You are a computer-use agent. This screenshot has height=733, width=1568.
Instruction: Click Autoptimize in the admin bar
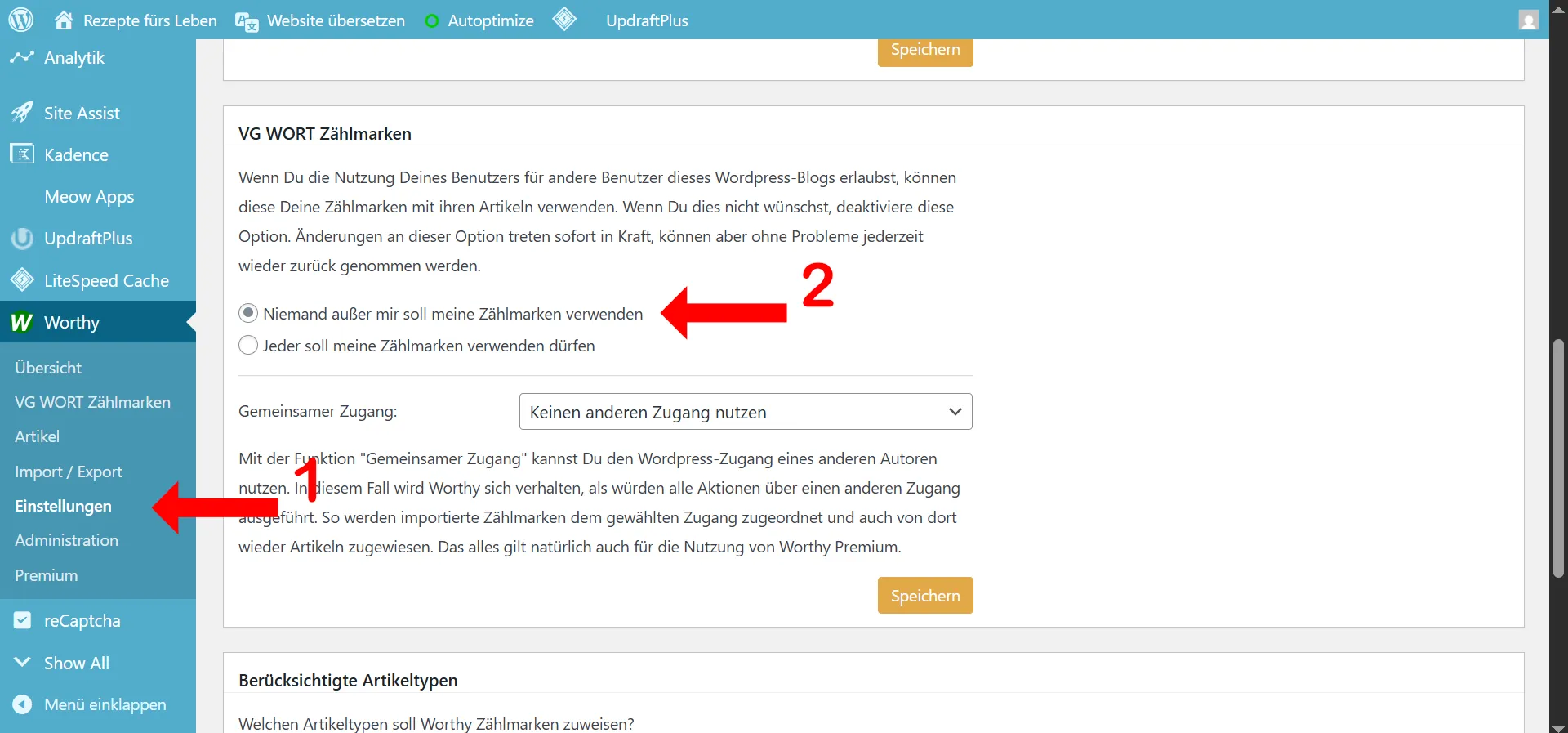pyautogui.click(x=491, y=21)
